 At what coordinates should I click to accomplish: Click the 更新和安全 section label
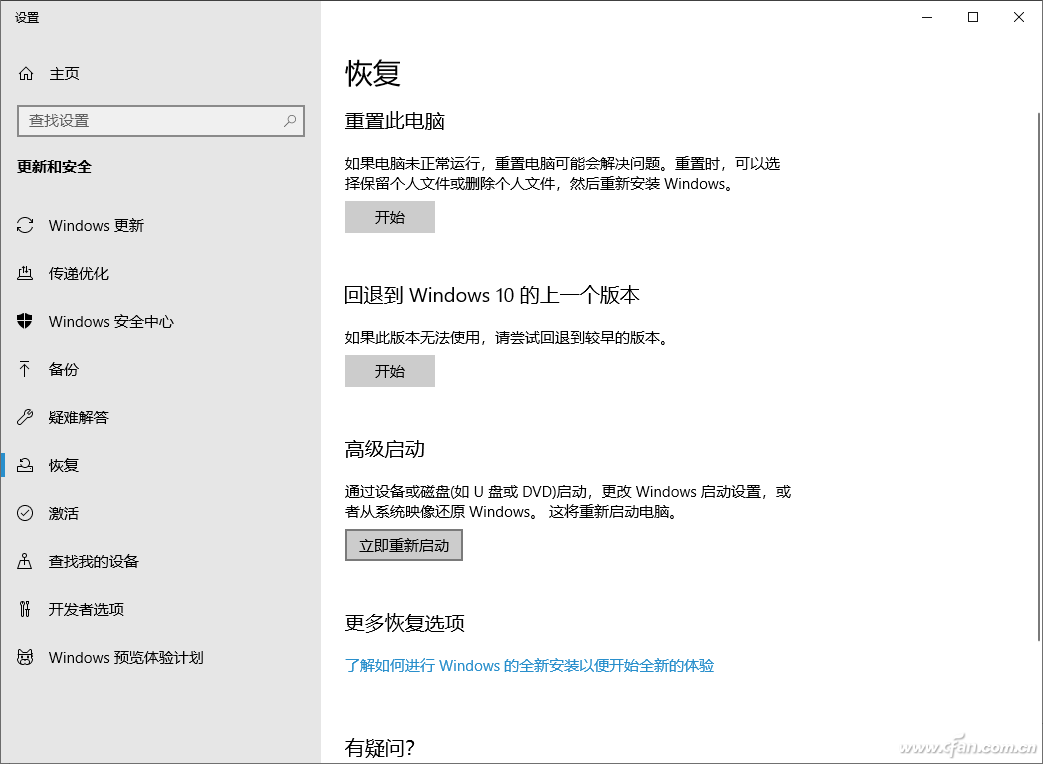tap(55, 167)
